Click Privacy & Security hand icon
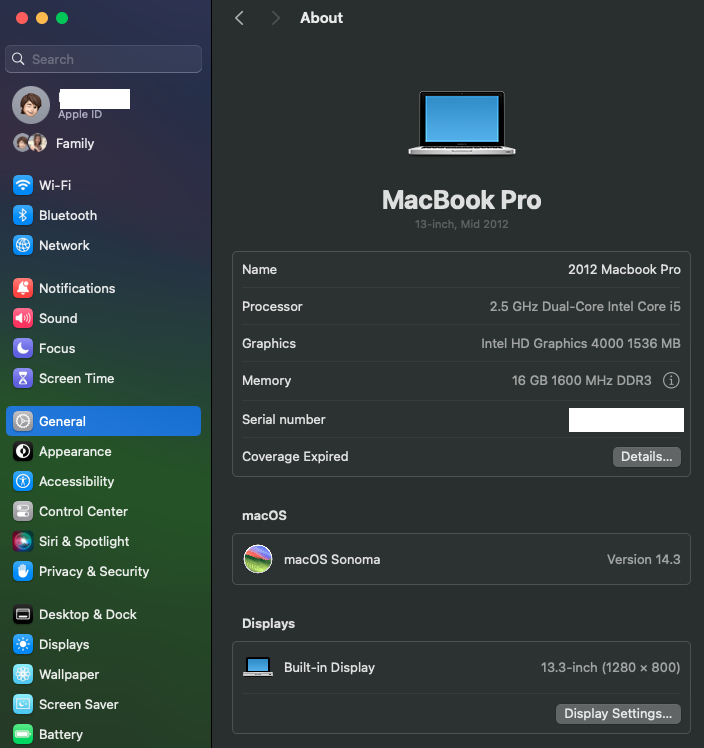704x748 pixels. coord(23,571)
